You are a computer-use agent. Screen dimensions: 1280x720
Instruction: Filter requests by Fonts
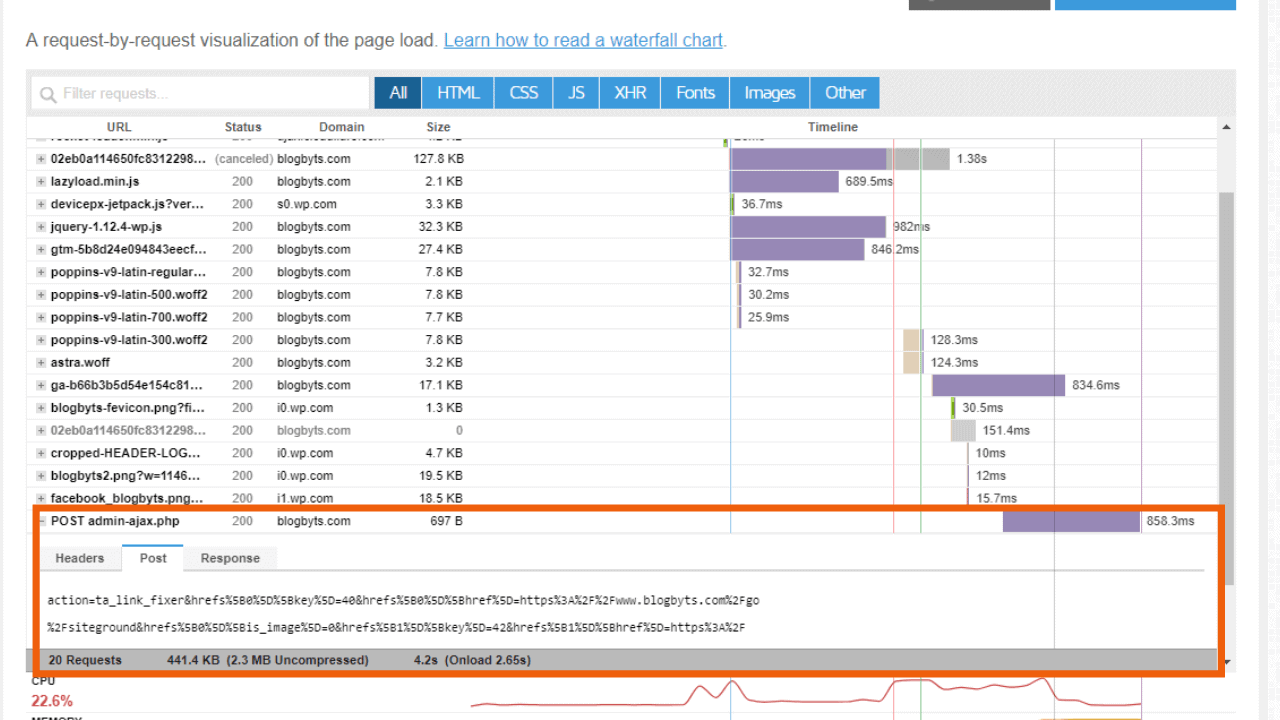point(695,93)
